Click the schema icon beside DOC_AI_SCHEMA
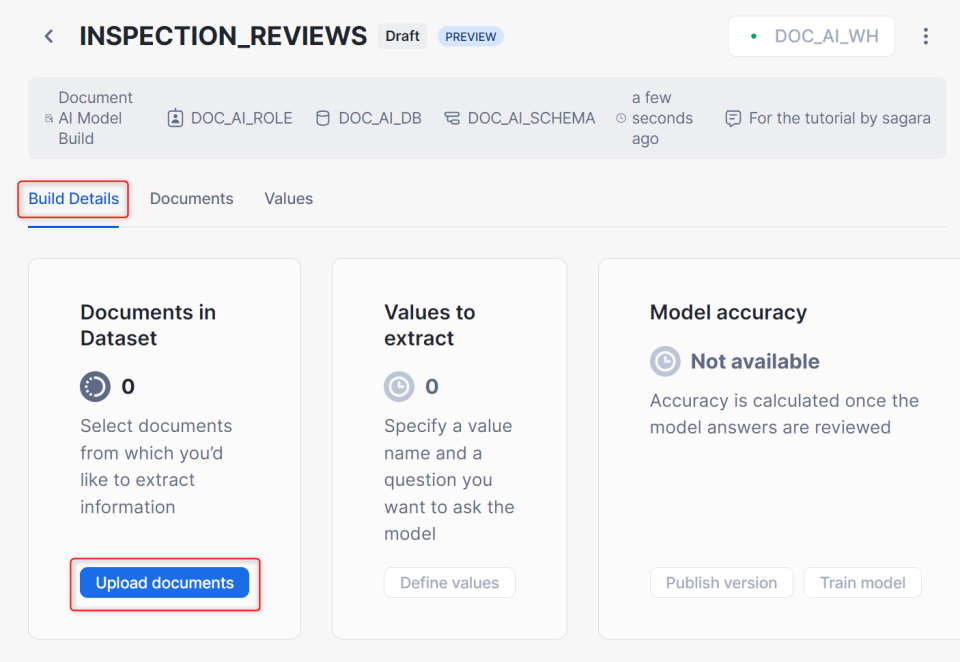 [x=452, y=118]
